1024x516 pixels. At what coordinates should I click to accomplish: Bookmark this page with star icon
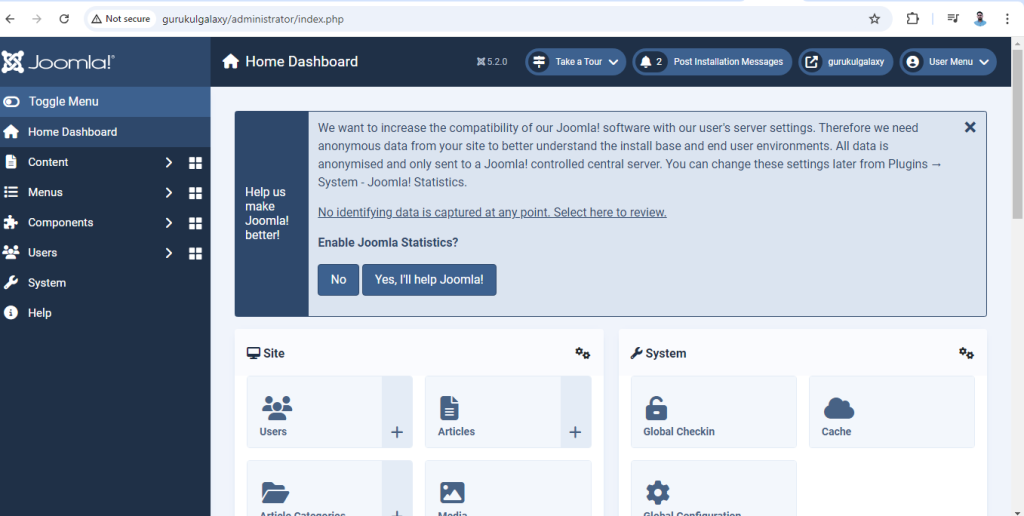[874, 19]
